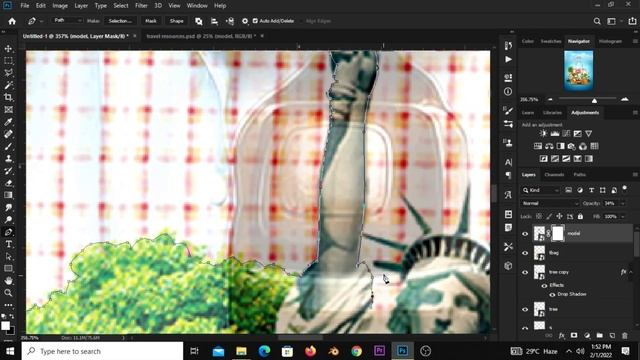Image resolution: width=640 pixels, height=360 pixels.
Task: Switch to the Histogram tab
Action: (610, 41)
